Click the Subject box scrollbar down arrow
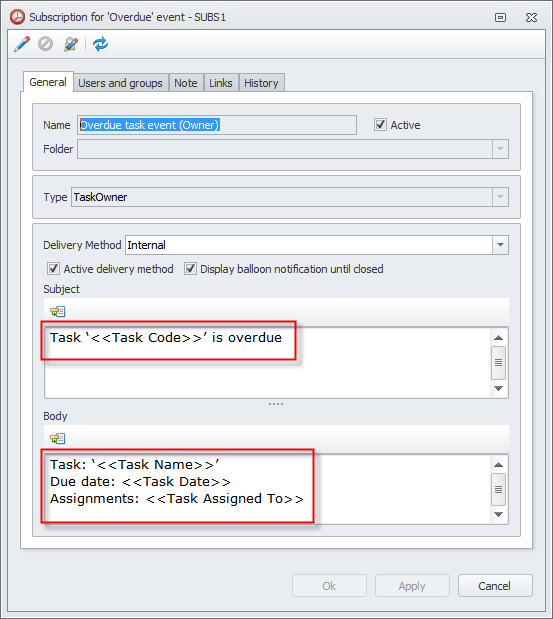 click(x=499, y=388)
